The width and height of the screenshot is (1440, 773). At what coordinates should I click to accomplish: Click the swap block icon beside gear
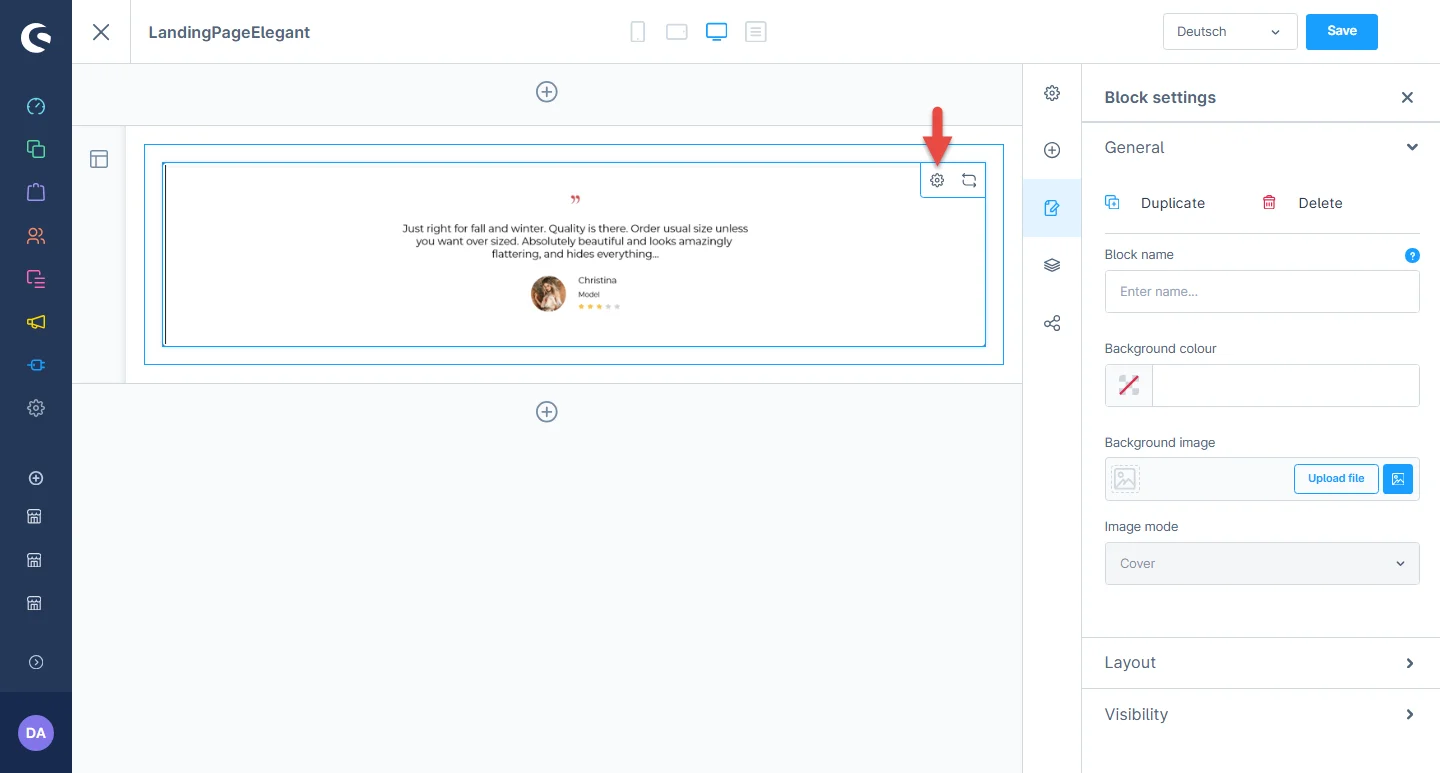[969, 181]
